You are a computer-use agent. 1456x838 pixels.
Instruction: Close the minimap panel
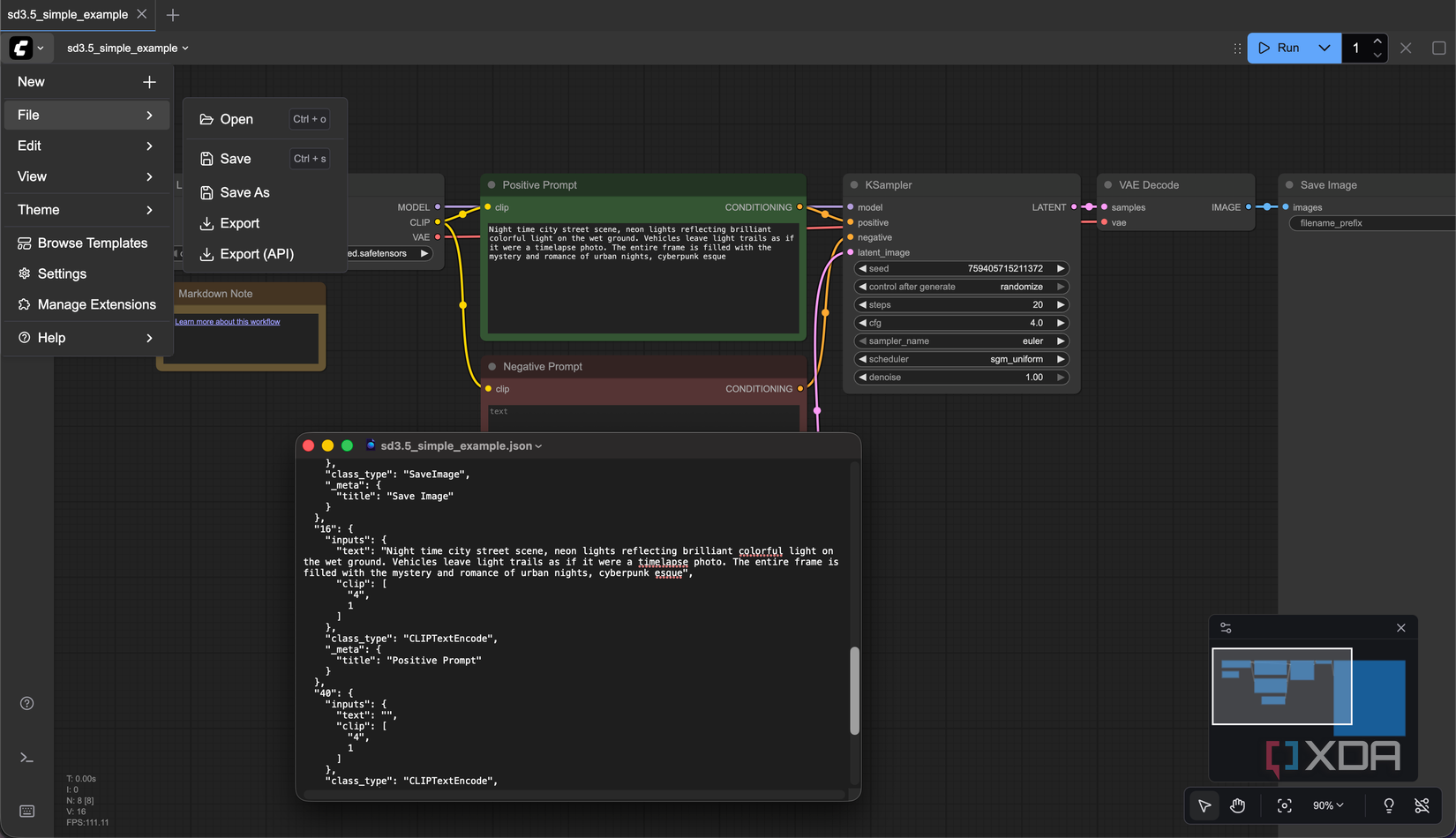[1401, 628]
